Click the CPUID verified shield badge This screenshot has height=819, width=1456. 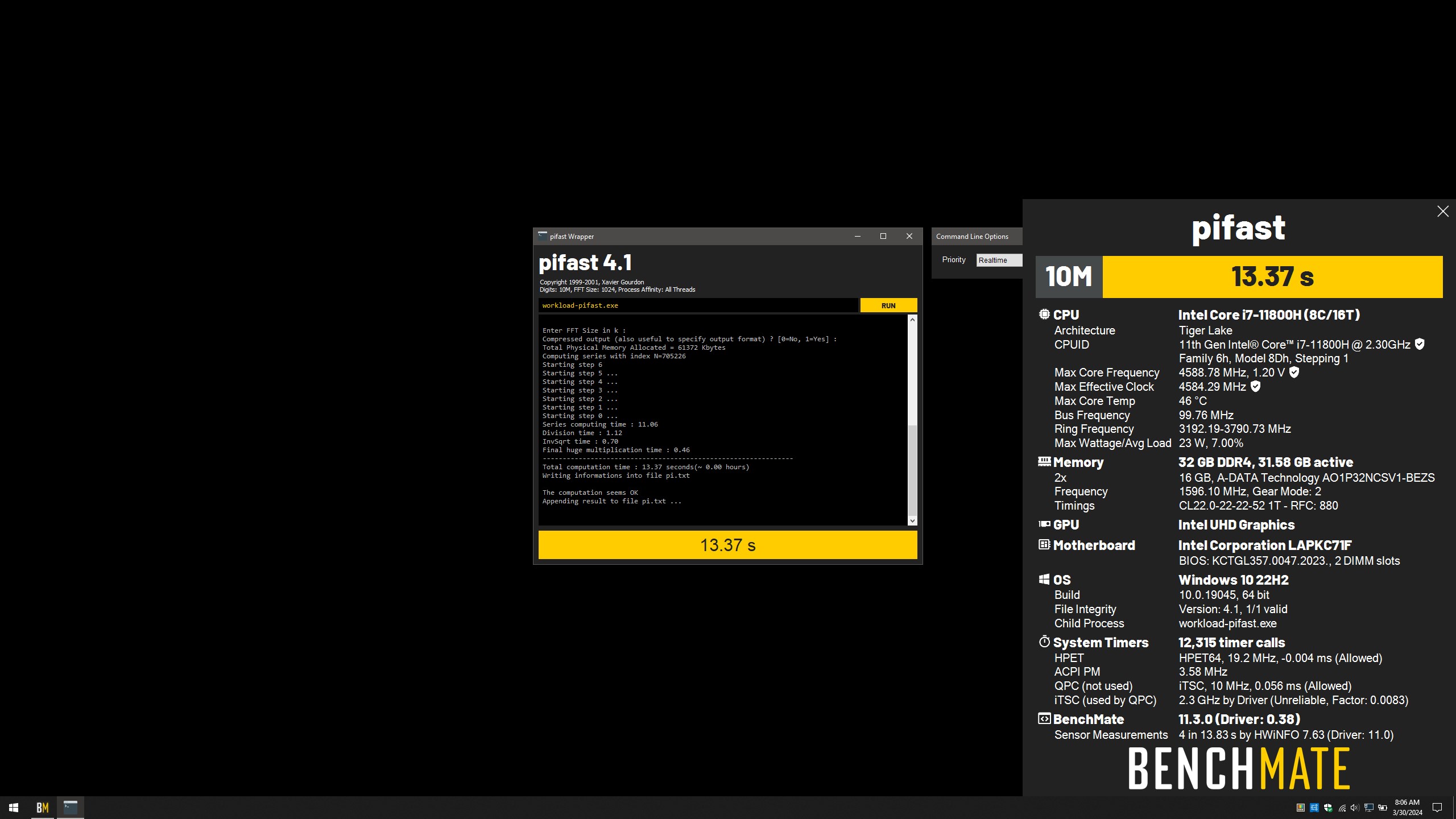click(1420, 344)
